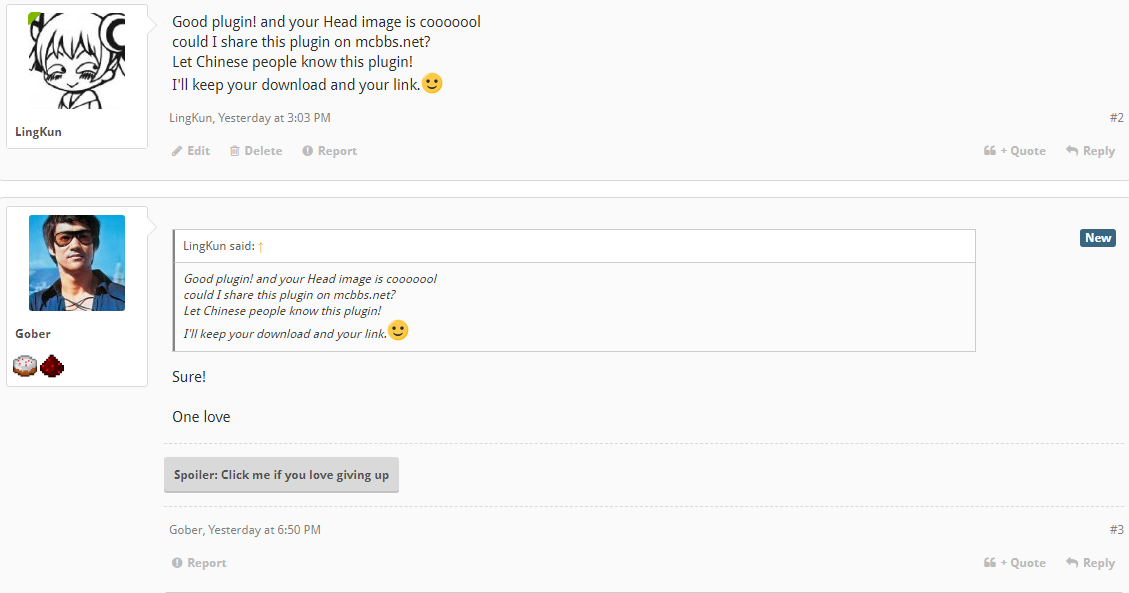1129x593 pixels.
Task: Click the smiley emoji in LingKun's post
Action: 432,84
